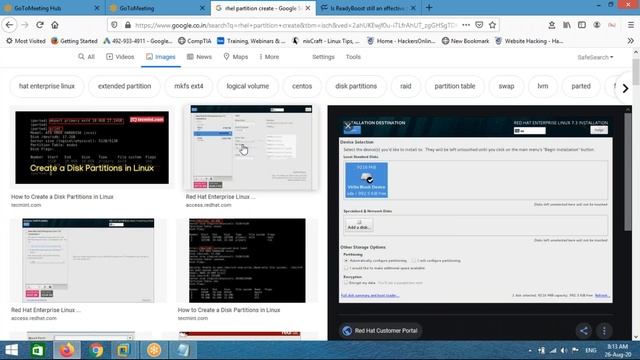Go back with the browser back arrow
Screen dimensions: 640x360
pos(9,25)
